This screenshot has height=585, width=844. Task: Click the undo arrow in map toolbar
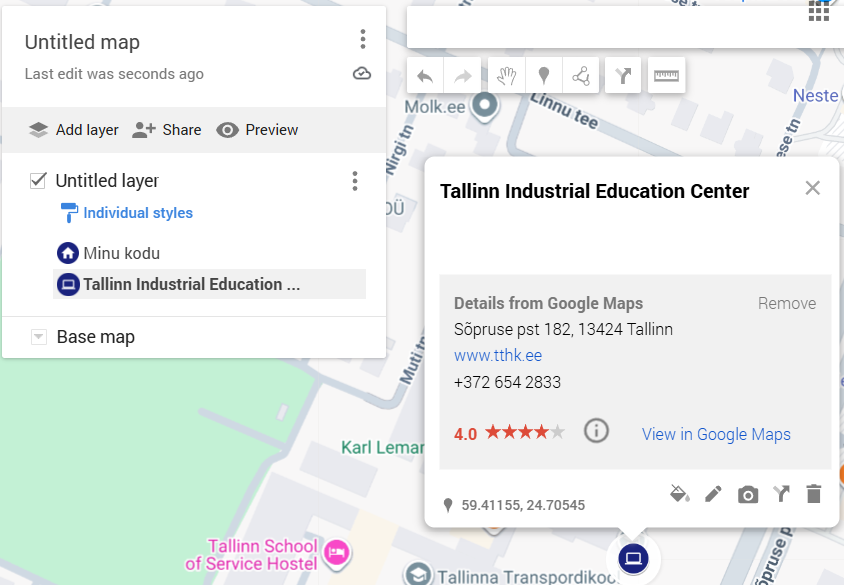coord(425,76)
